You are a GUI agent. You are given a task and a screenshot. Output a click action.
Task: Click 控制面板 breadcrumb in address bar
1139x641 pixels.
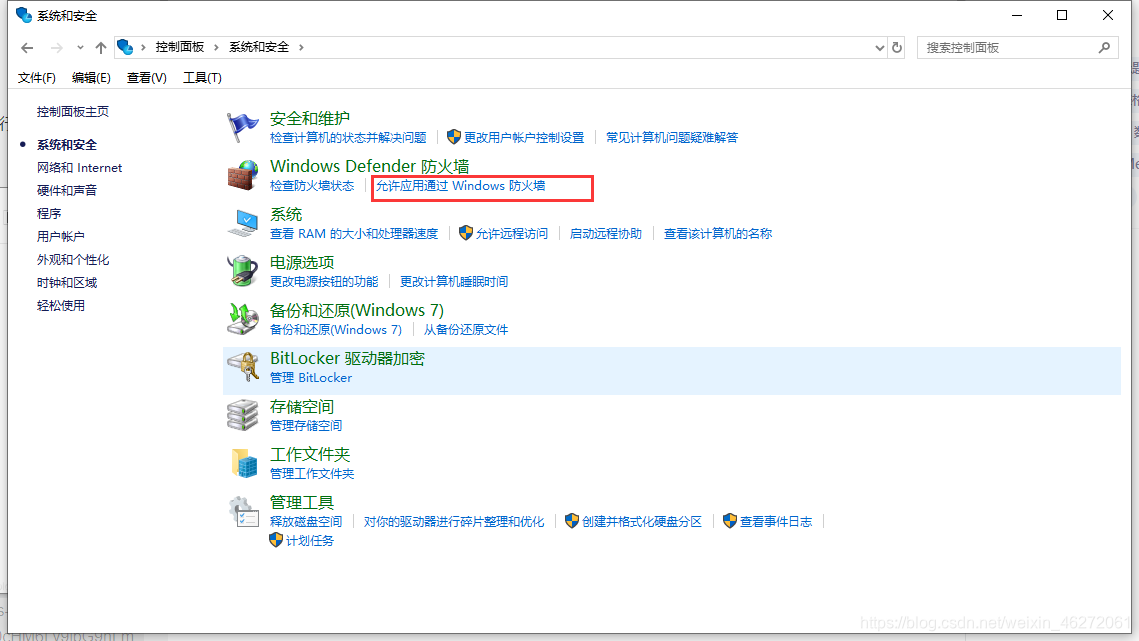click(x=179, y=47)
